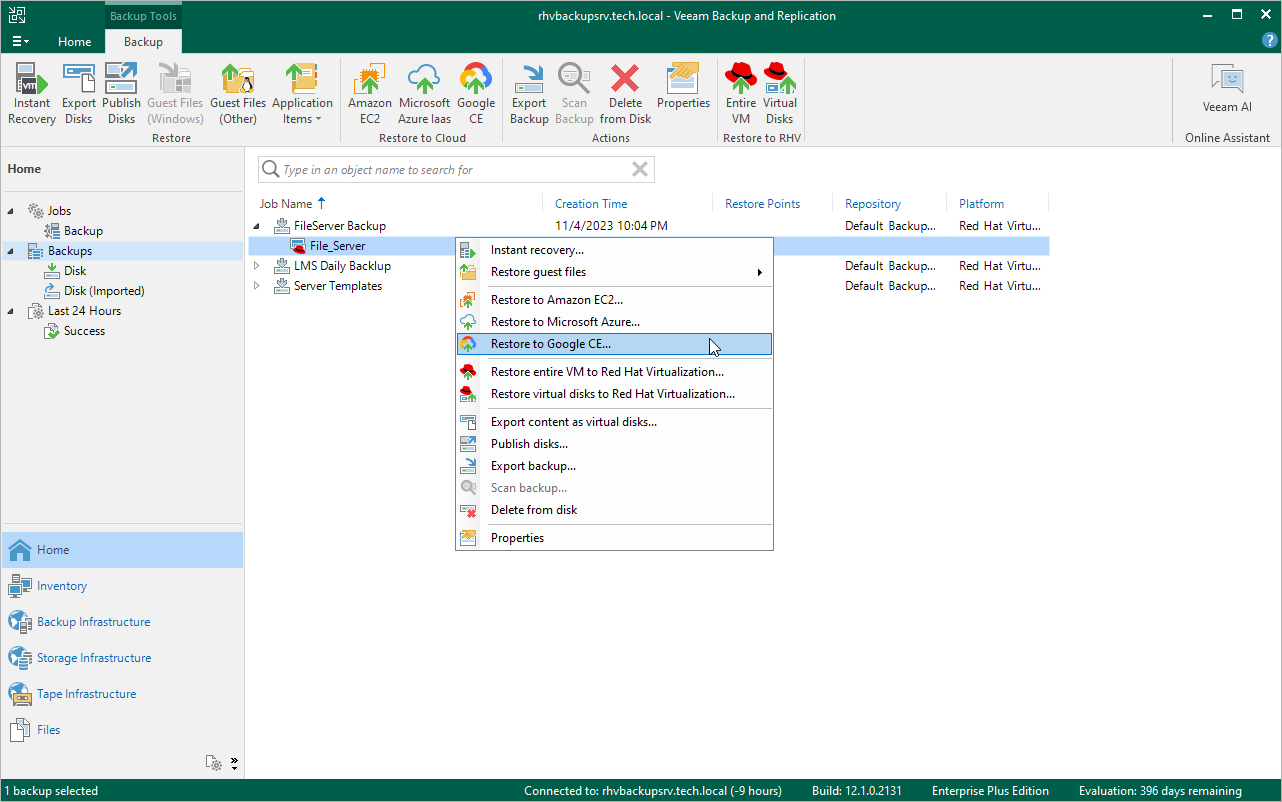Click Delete from Disk ribbon icon

(x=626, y=94)
